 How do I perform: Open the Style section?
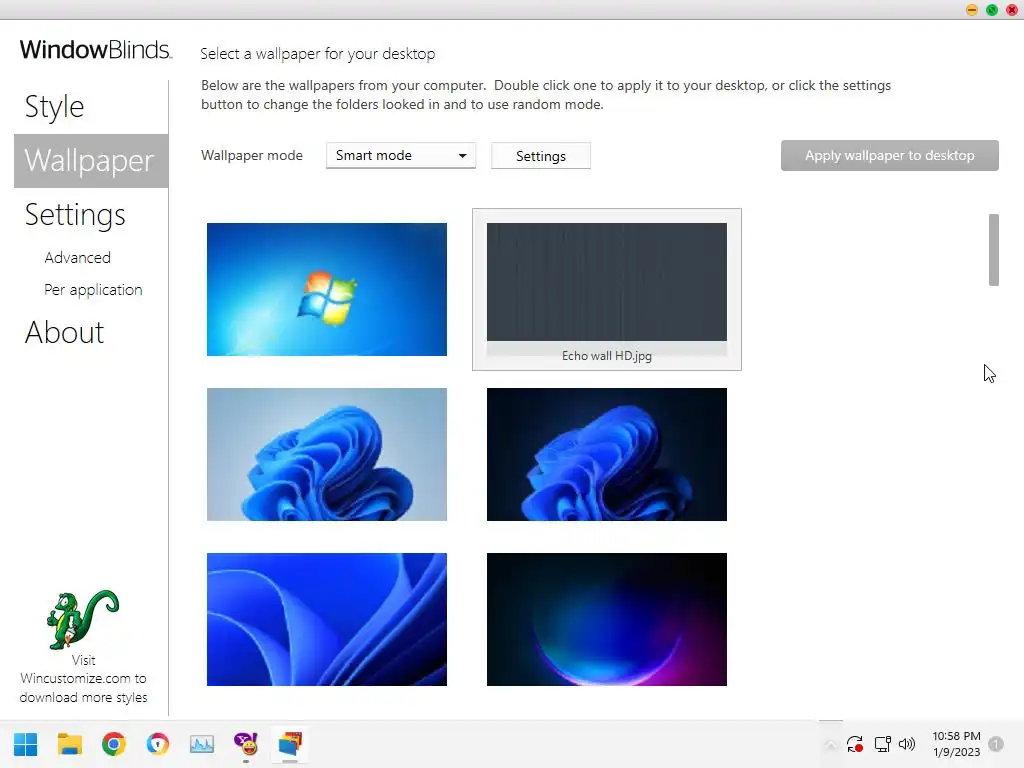pos(54,106)
